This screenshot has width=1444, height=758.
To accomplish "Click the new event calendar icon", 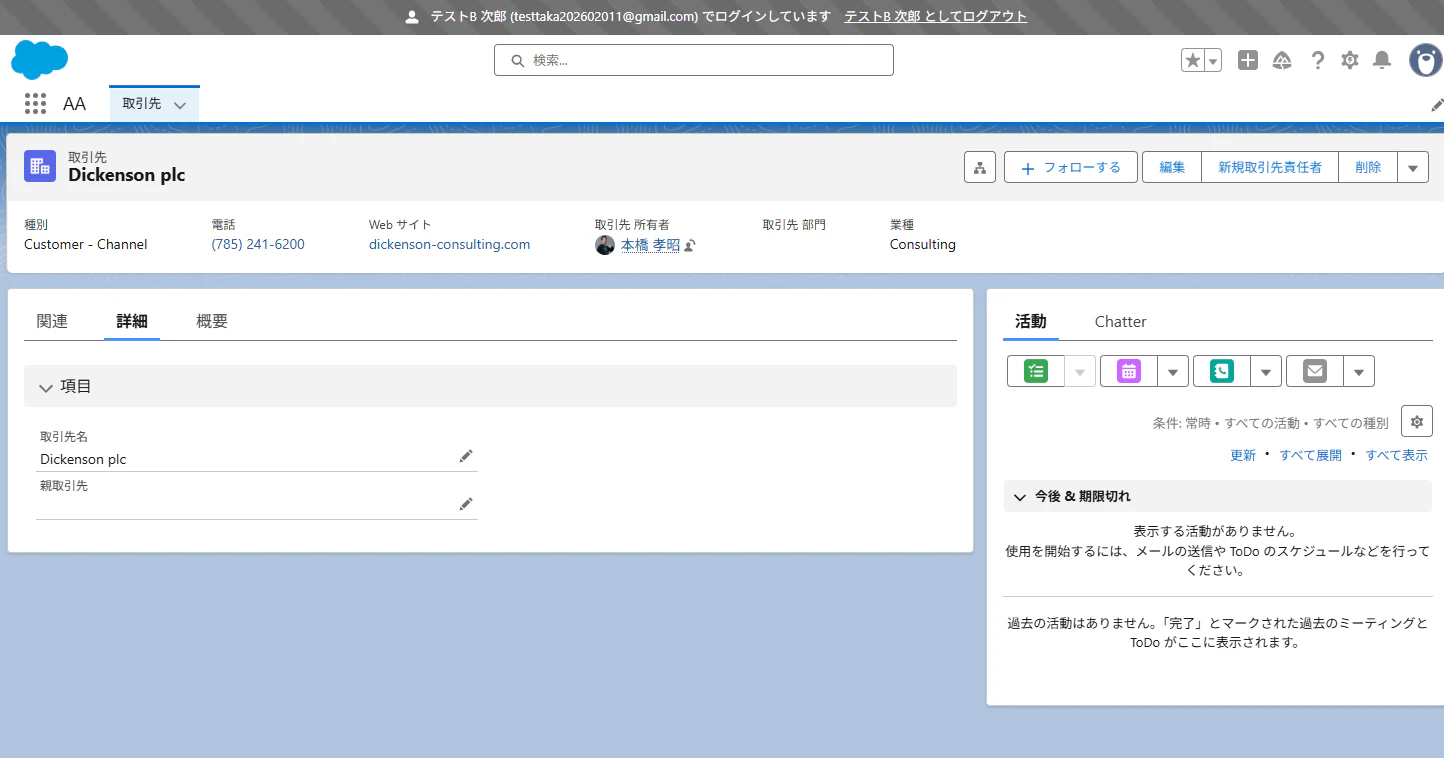I will 1129,371.
